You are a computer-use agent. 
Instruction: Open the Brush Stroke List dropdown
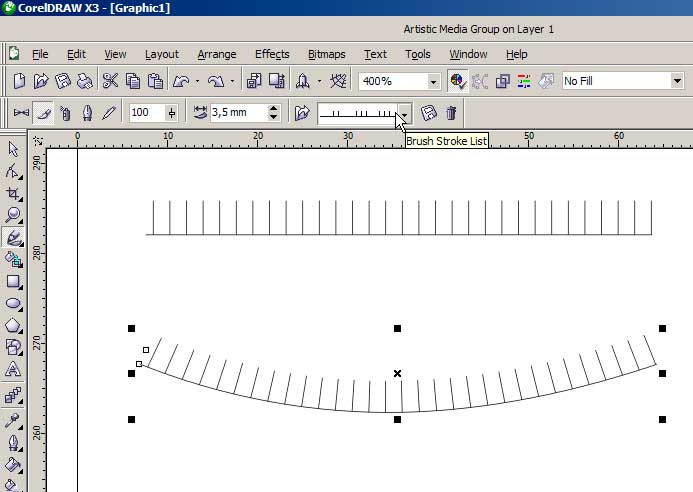(404, 114)
